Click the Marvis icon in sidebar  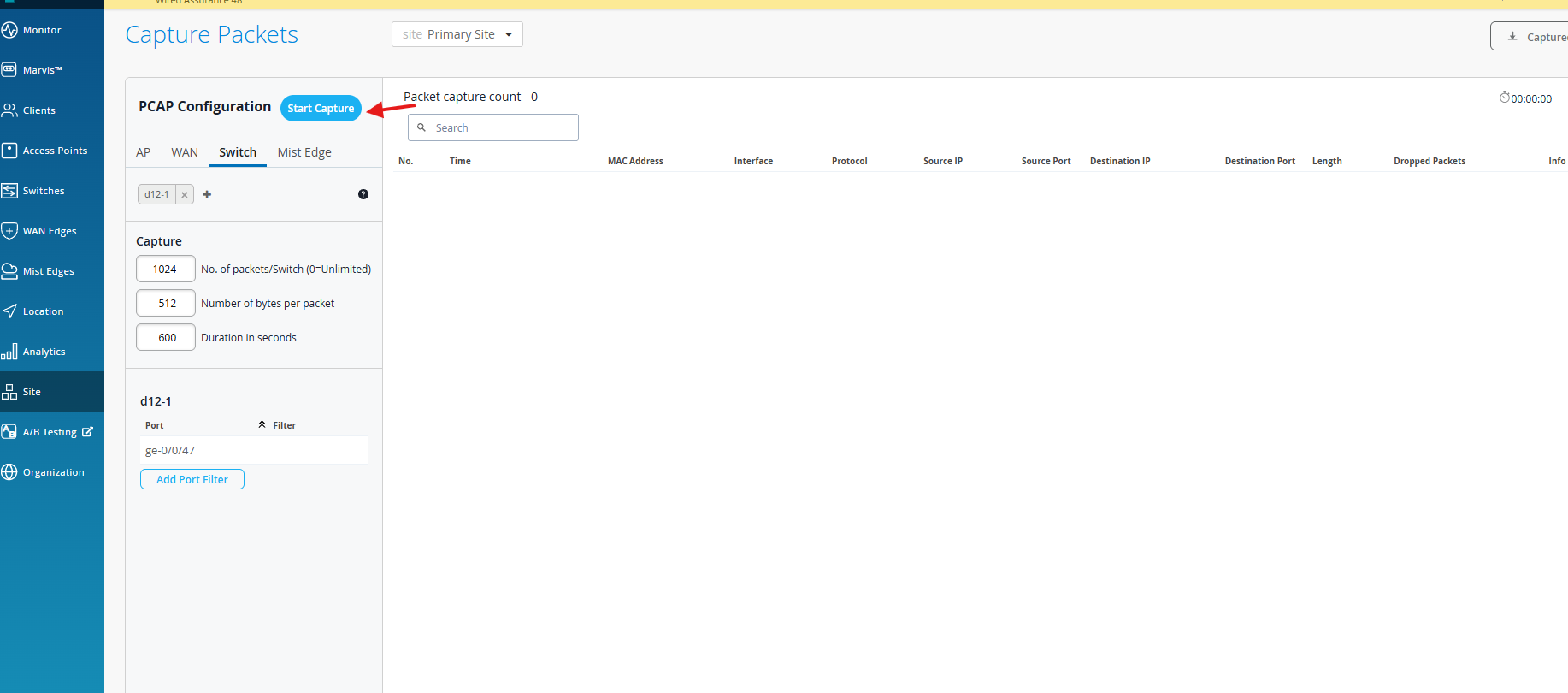click(9, 70)
